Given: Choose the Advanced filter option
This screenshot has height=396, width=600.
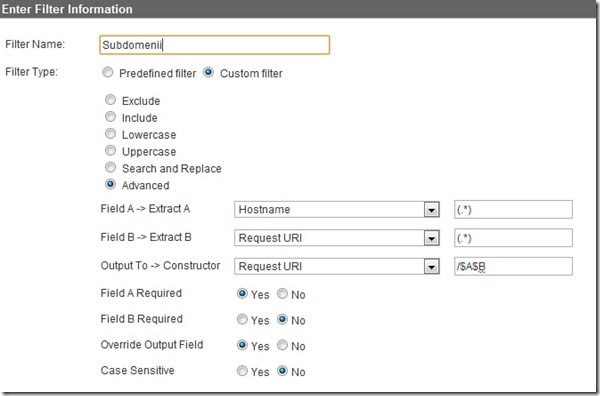Looking at the screenshot, I should [x=110, y=184].
